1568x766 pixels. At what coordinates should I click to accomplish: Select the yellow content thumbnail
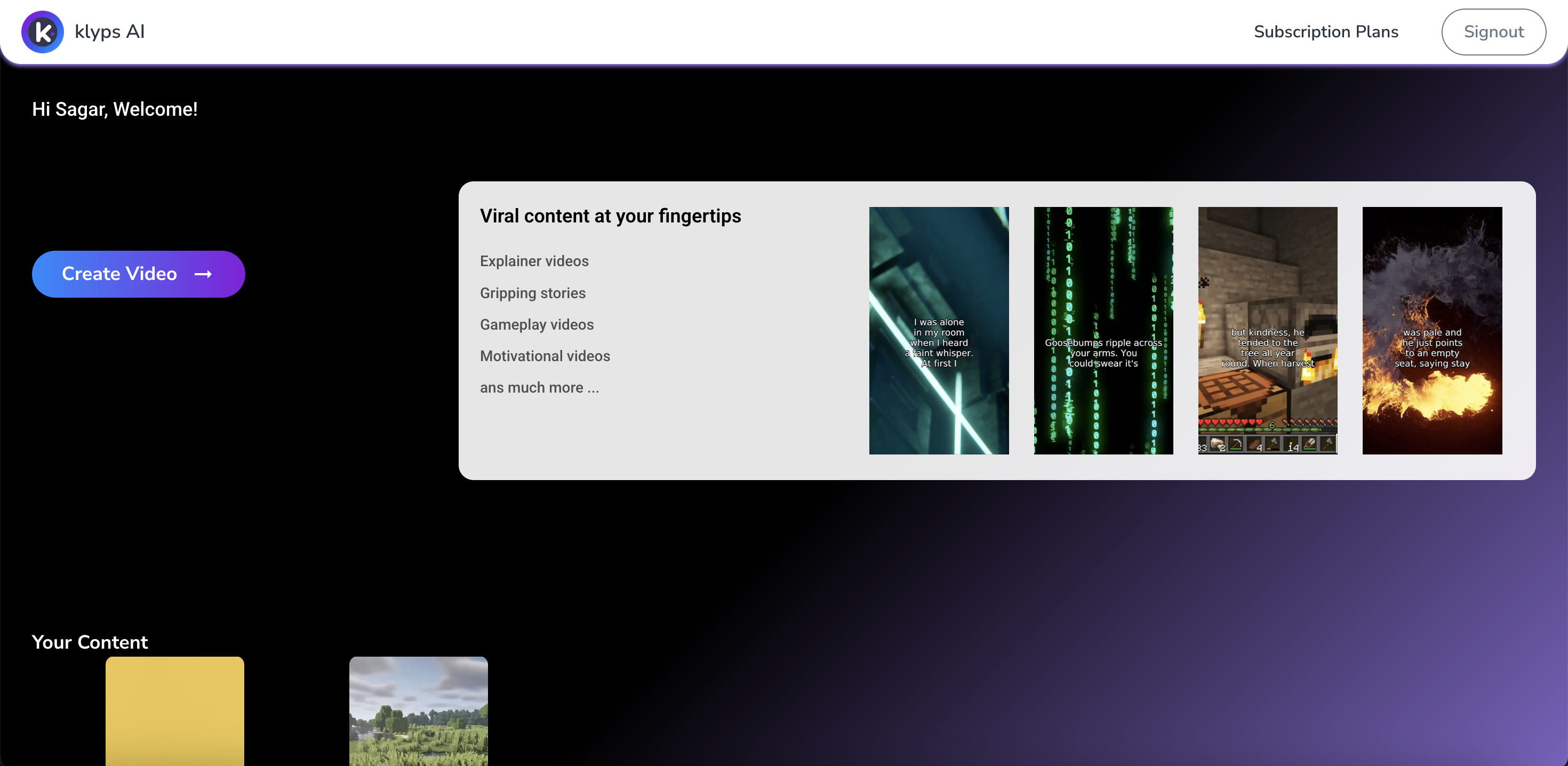tap(175, 710)
